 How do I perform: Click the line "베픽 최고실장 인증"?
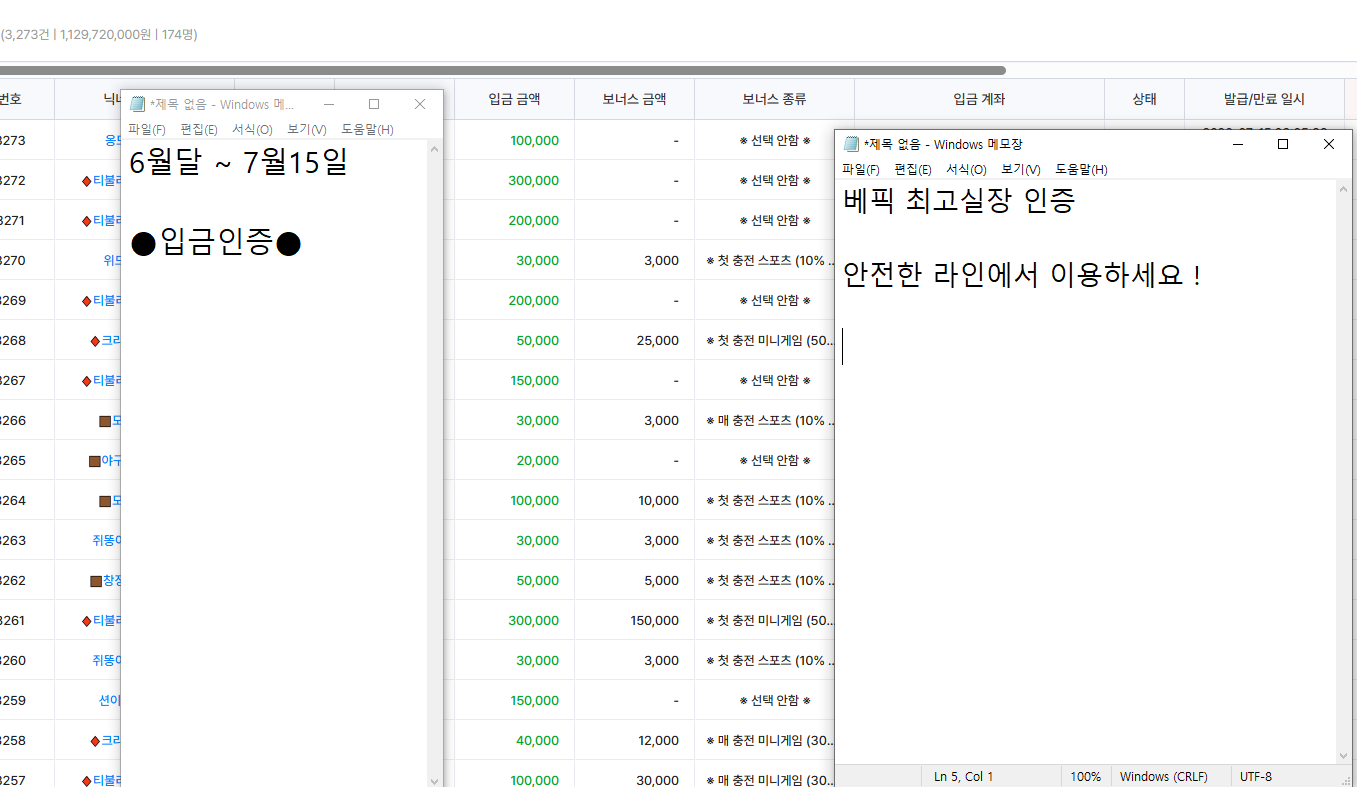[959, 201]
